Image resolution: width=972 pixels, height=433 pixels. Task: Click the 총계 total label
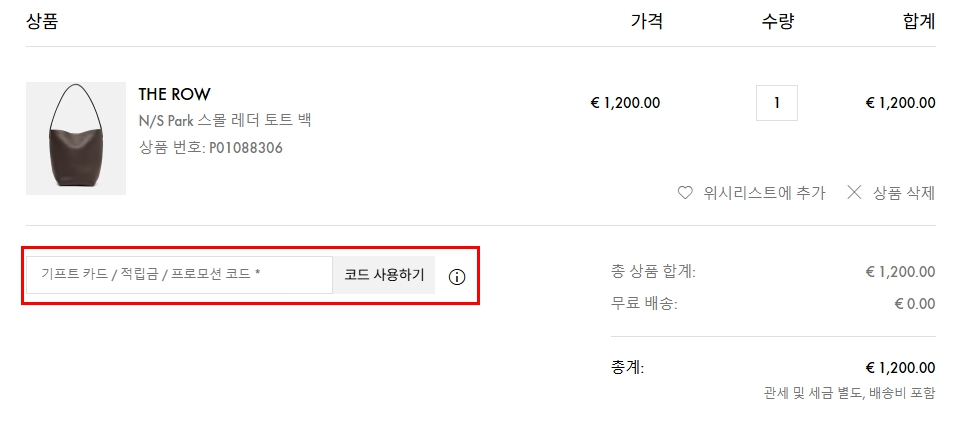point(627,367)
